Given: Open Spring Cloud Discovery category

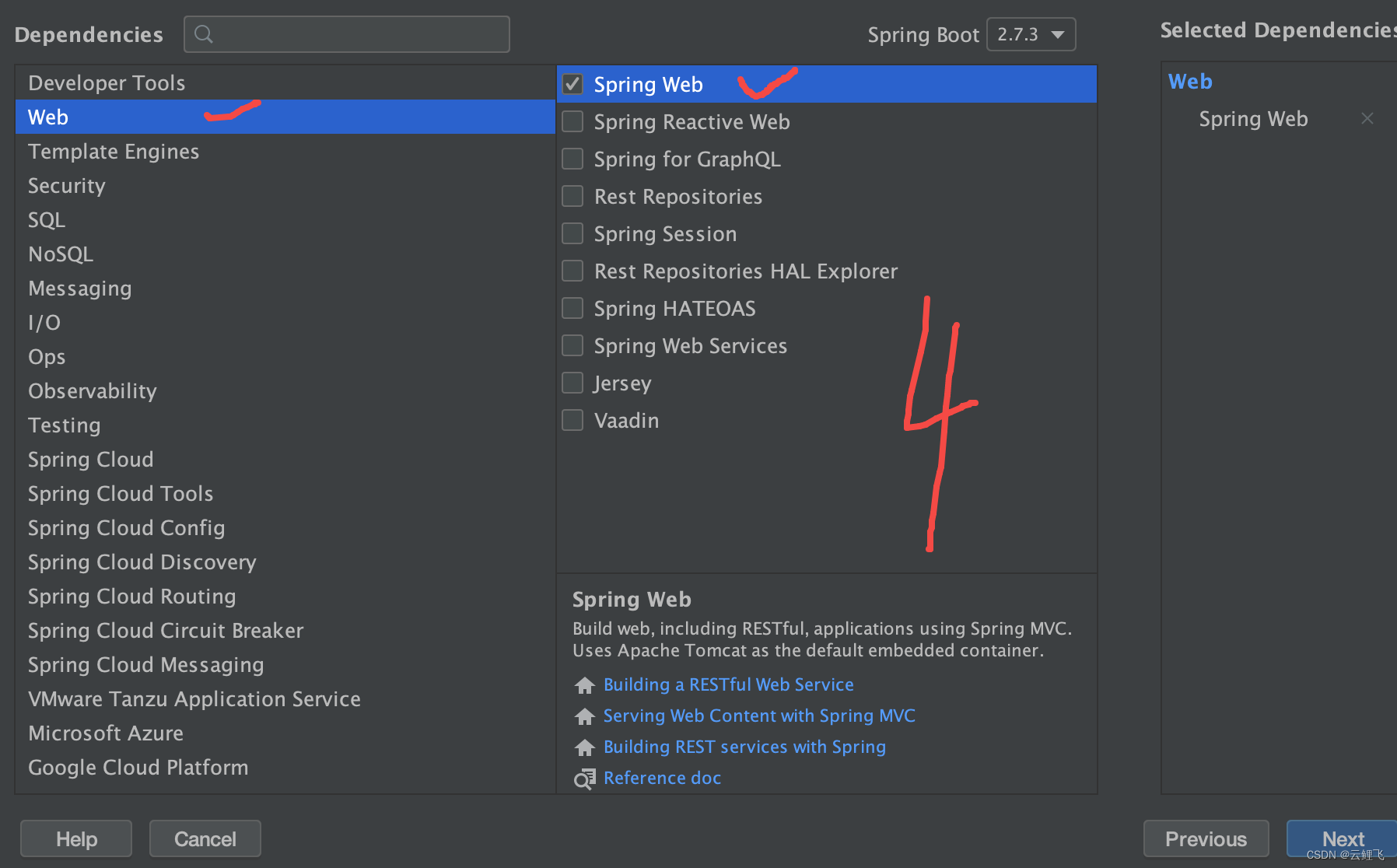Looking at the screenshot, I should 285,562.
